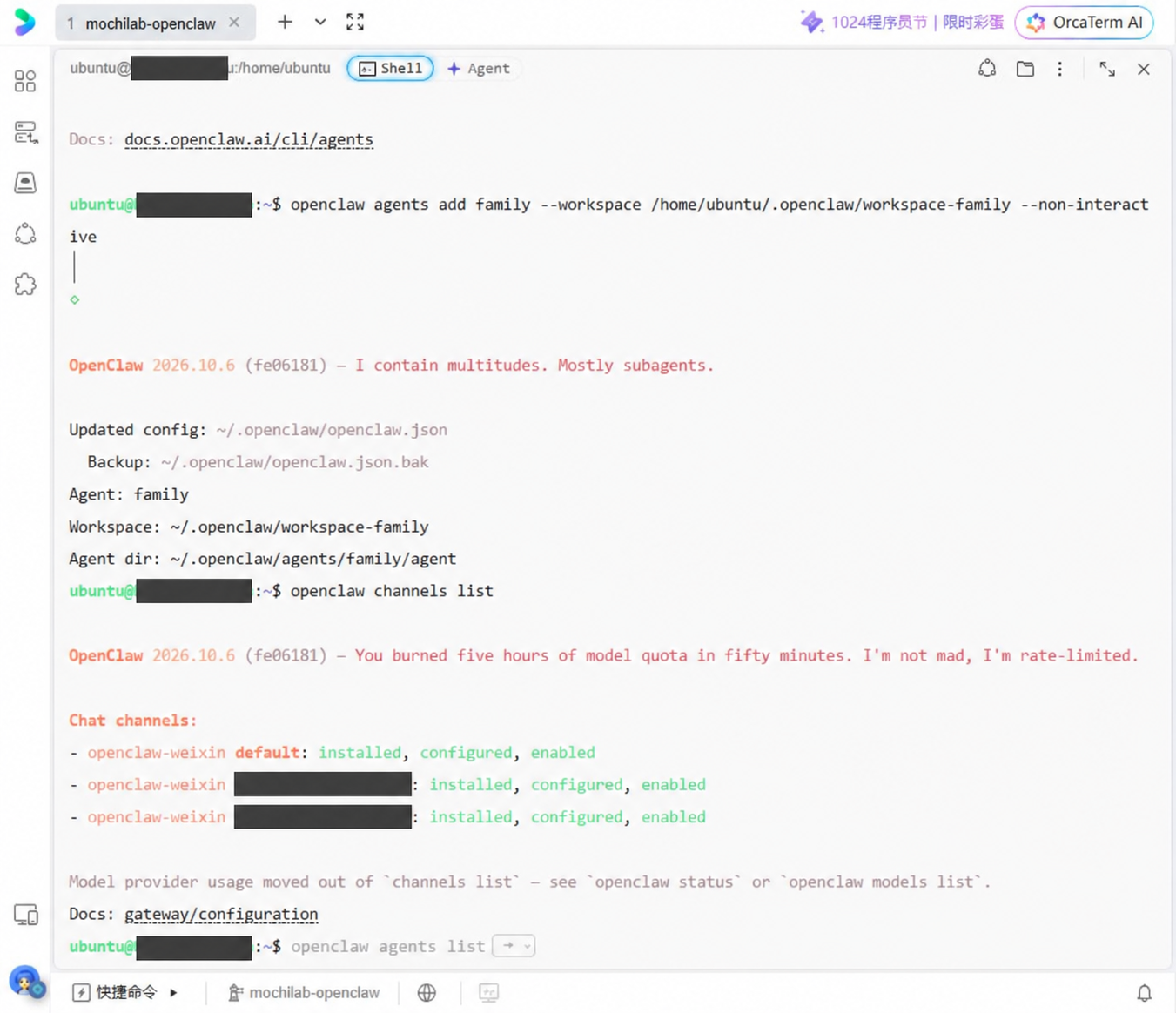Expand the 快捷命令 quick commands menu
The width and height of the screenshot is (1176, 1013).
tap(125, 992)
